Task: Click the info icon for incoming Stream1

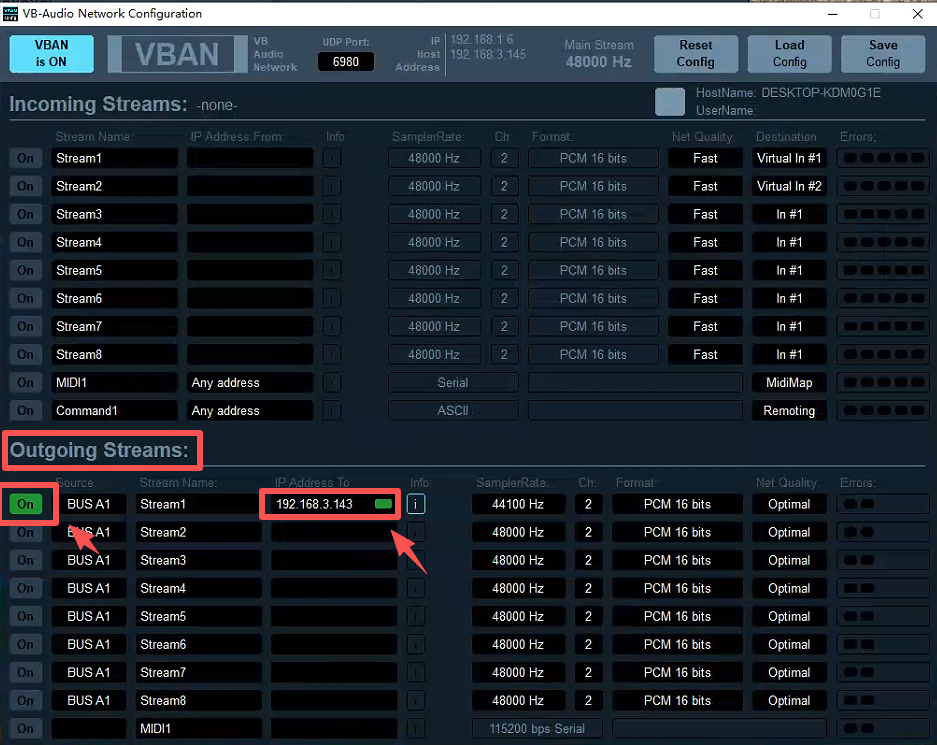Action: pos(332,158)
